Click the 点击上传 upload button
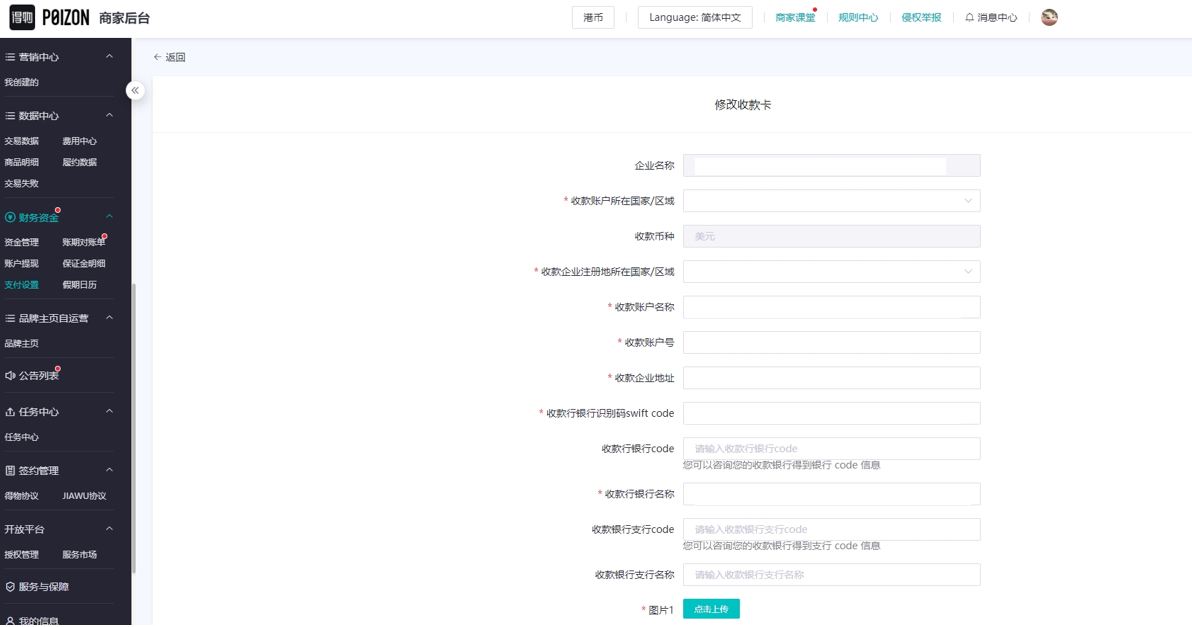 tap(711, 608)
